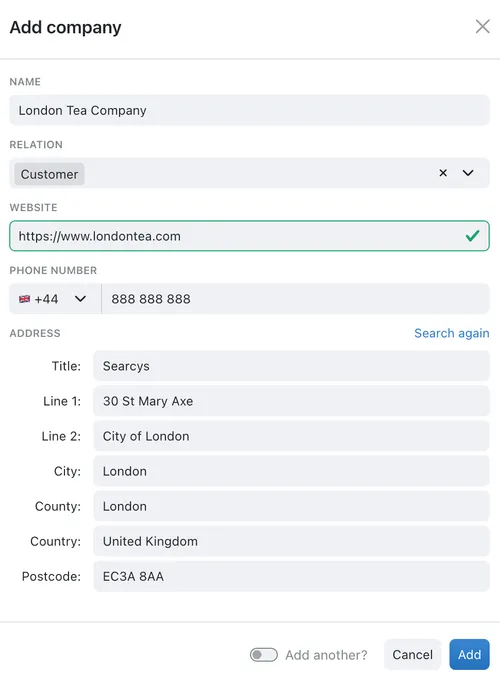Image resolution: width=500 pixels, height=680 pixels.
Task: Click the Postcode field EC3A 8AA
Action: [x=291, y=576]
